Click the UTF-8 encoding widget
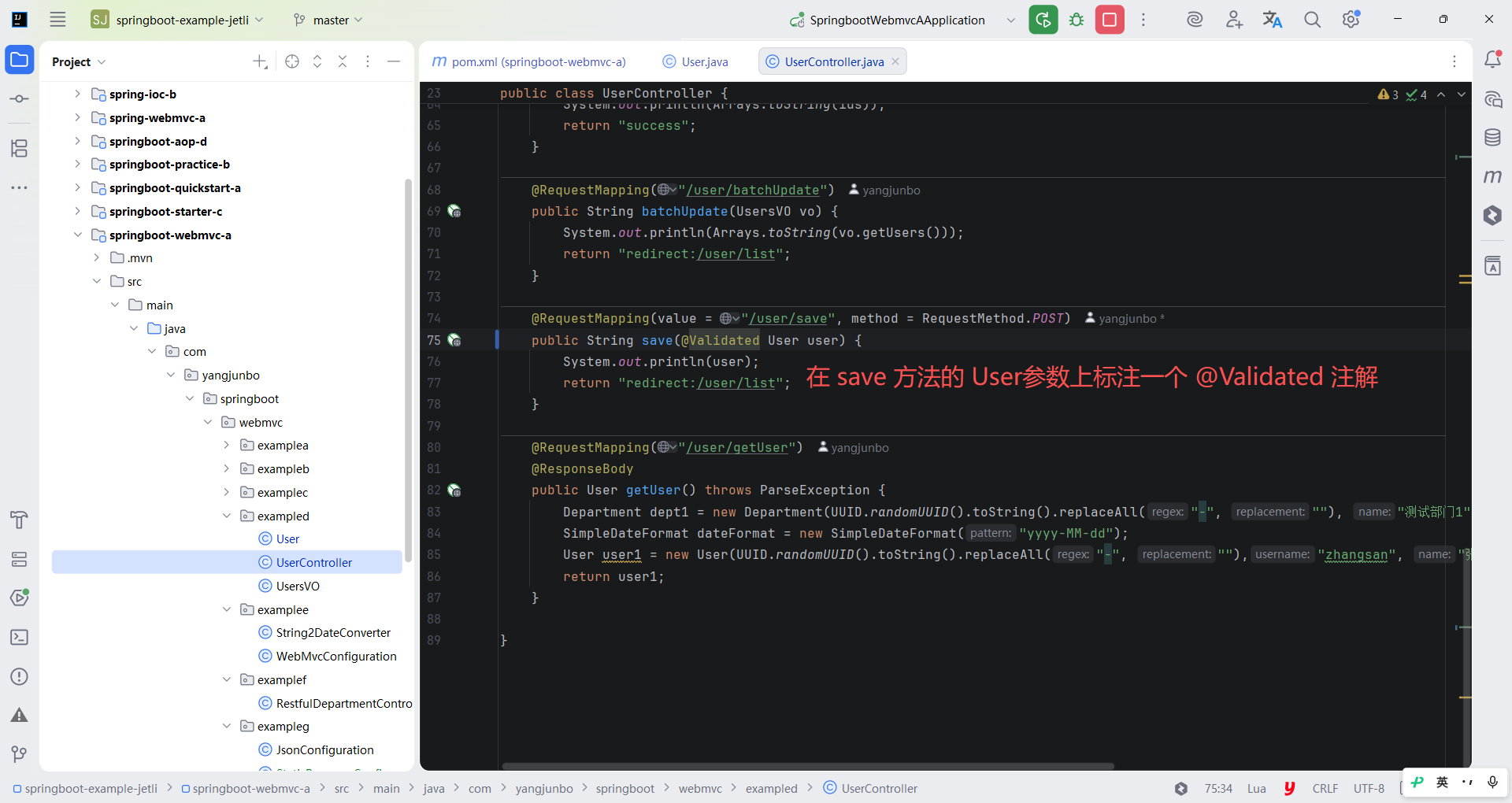Screen dimensions: 1512x803 coord(1369,788)
